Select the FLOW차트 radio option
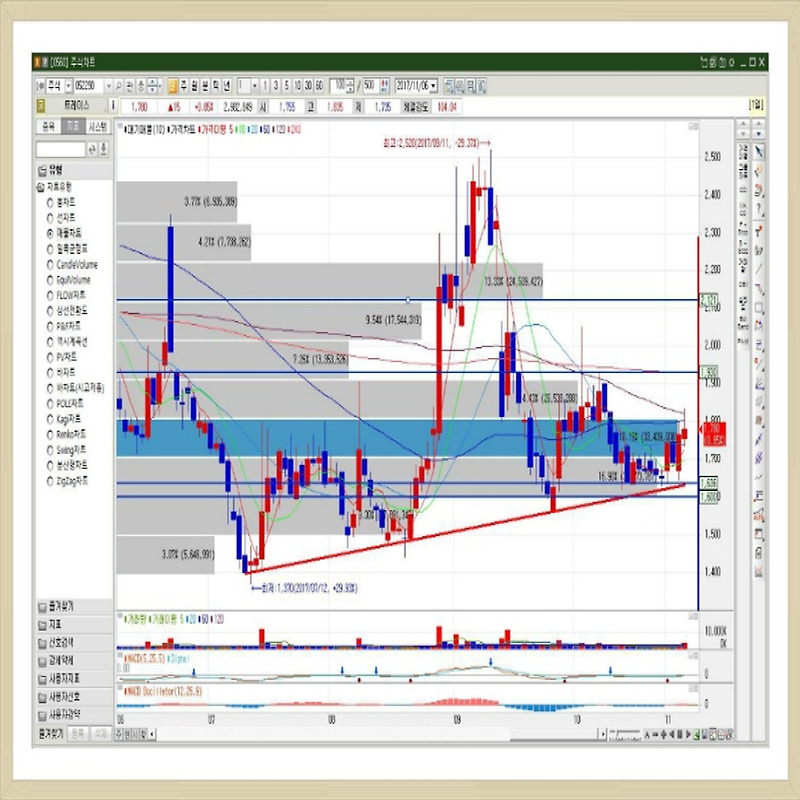Viewport: 800px width, 800px height. (x=50, y=295)
